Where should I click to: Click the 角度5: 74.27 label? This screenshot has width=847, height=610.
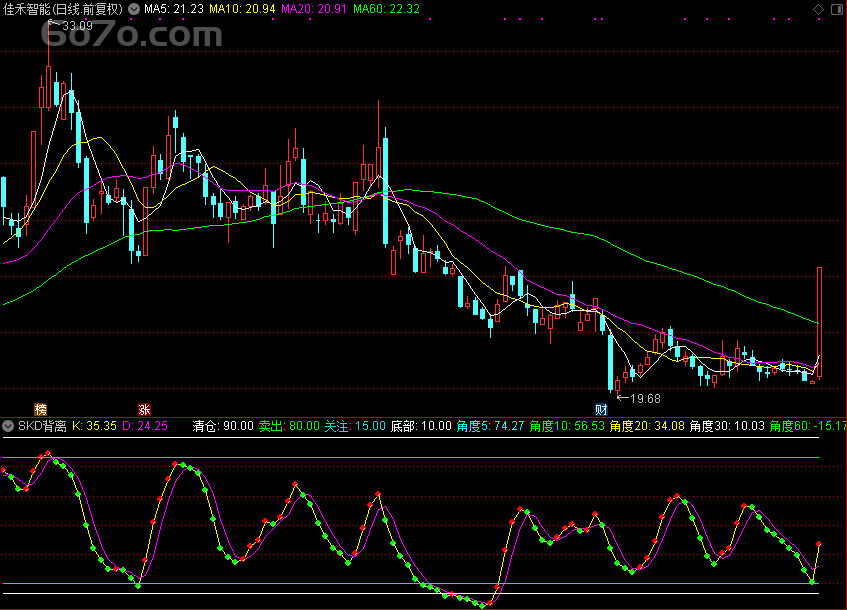tap(490, 426)
